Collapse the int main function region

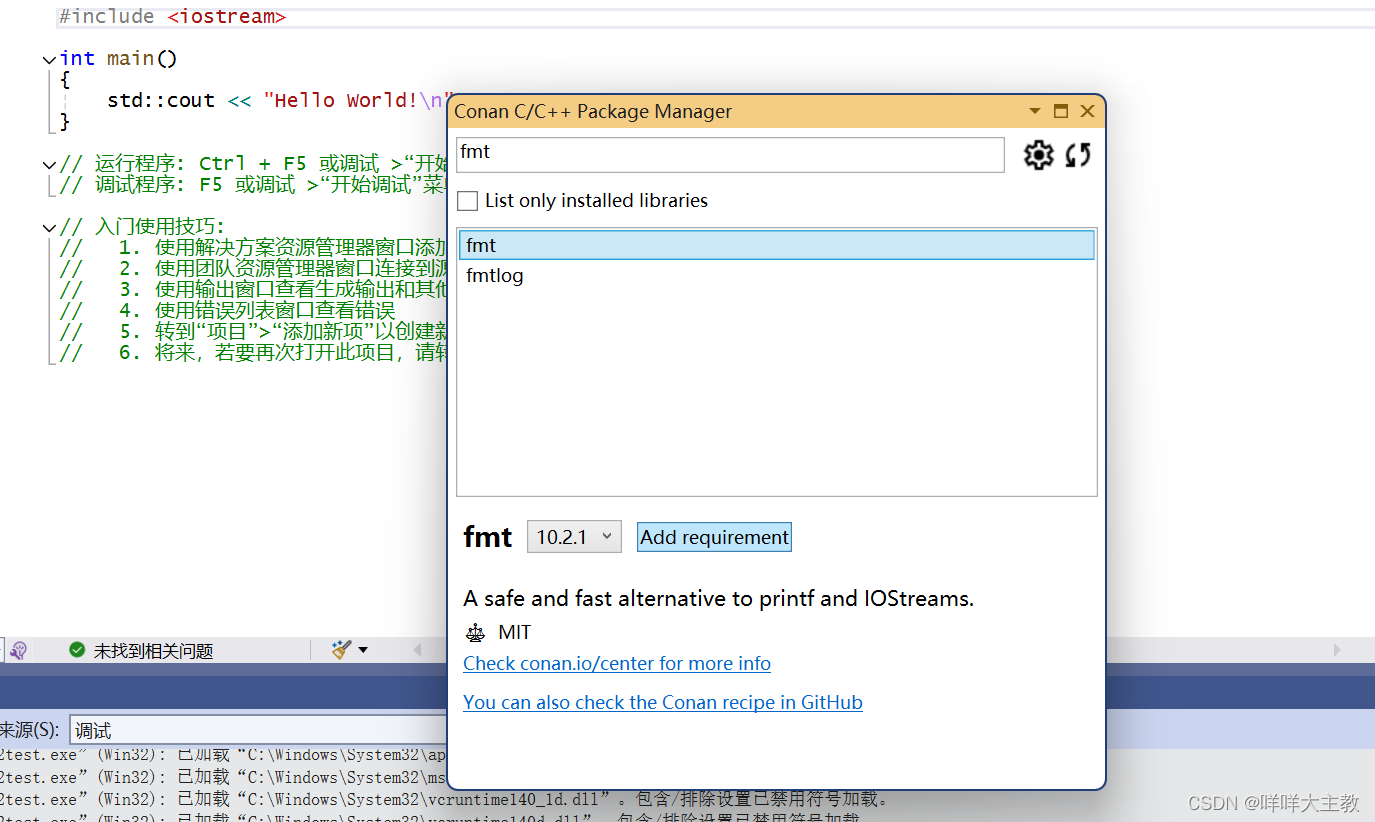click(x=48, y=58)
